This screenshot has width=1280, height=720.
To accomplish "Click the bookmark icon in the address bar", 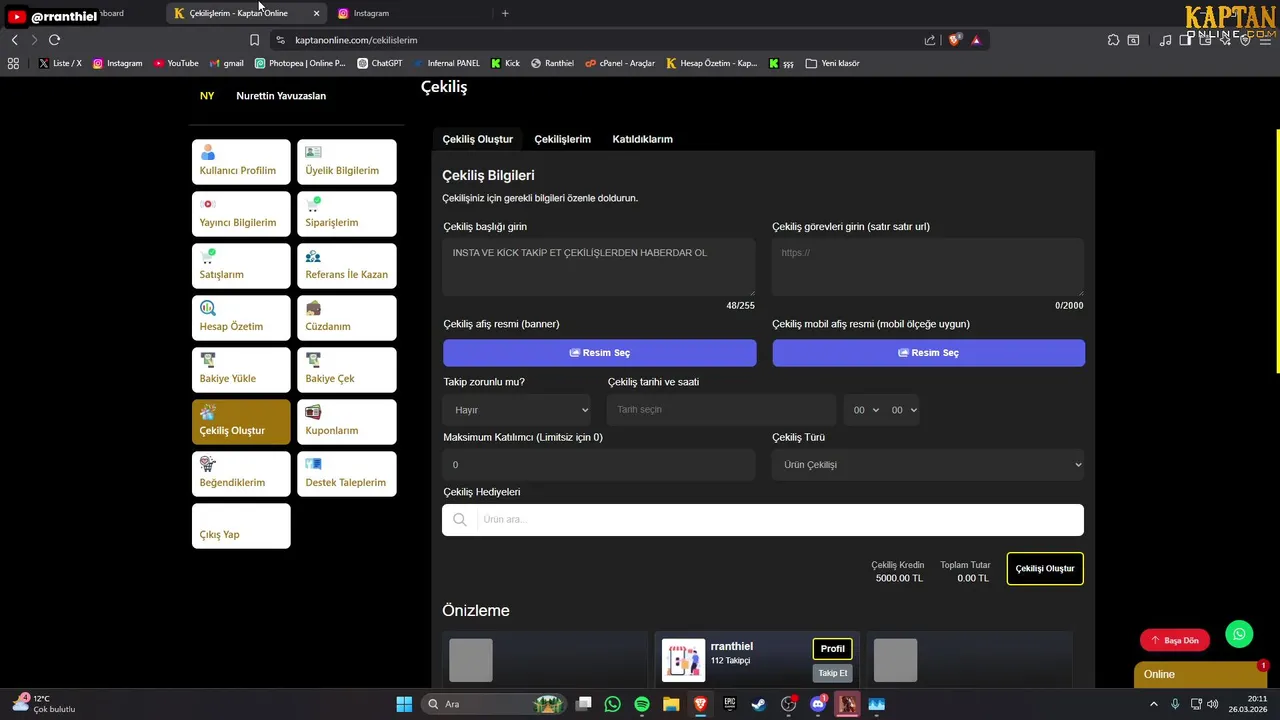I will 254,40.
